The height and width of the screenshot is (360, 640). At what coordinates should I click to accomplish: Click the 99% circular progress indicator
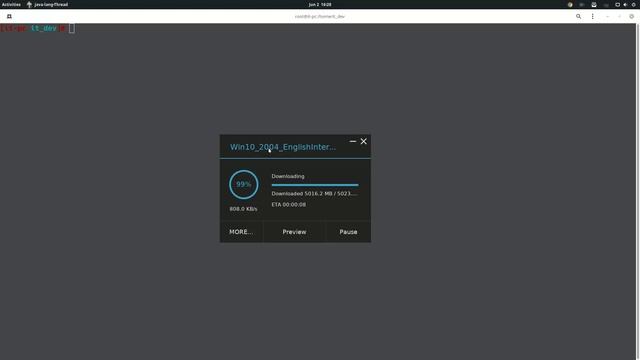point(244,184)
